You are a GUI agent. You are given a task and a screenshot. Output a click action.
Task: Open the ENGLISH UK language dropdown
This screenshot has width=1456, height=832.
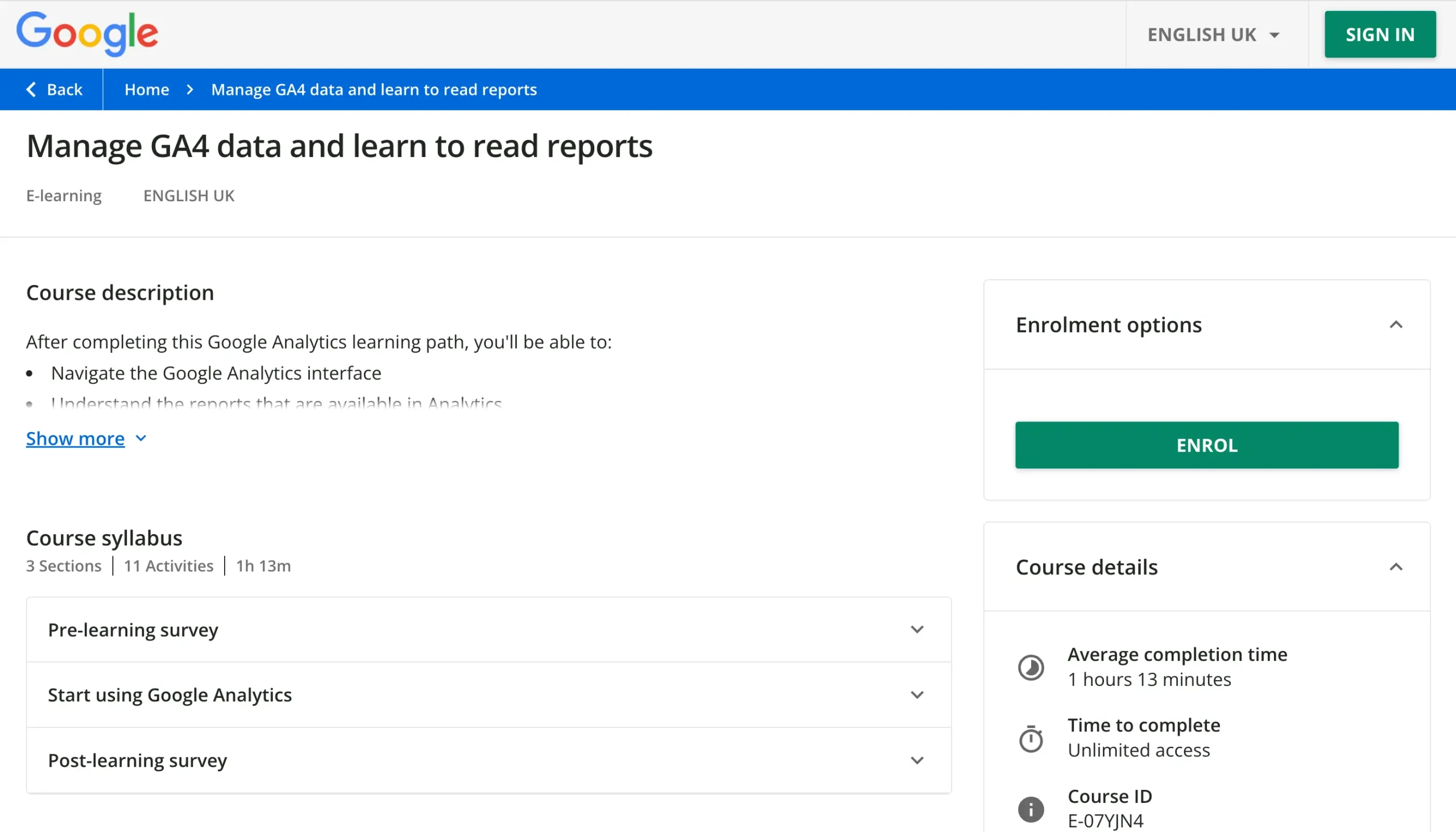point(1214,35)
